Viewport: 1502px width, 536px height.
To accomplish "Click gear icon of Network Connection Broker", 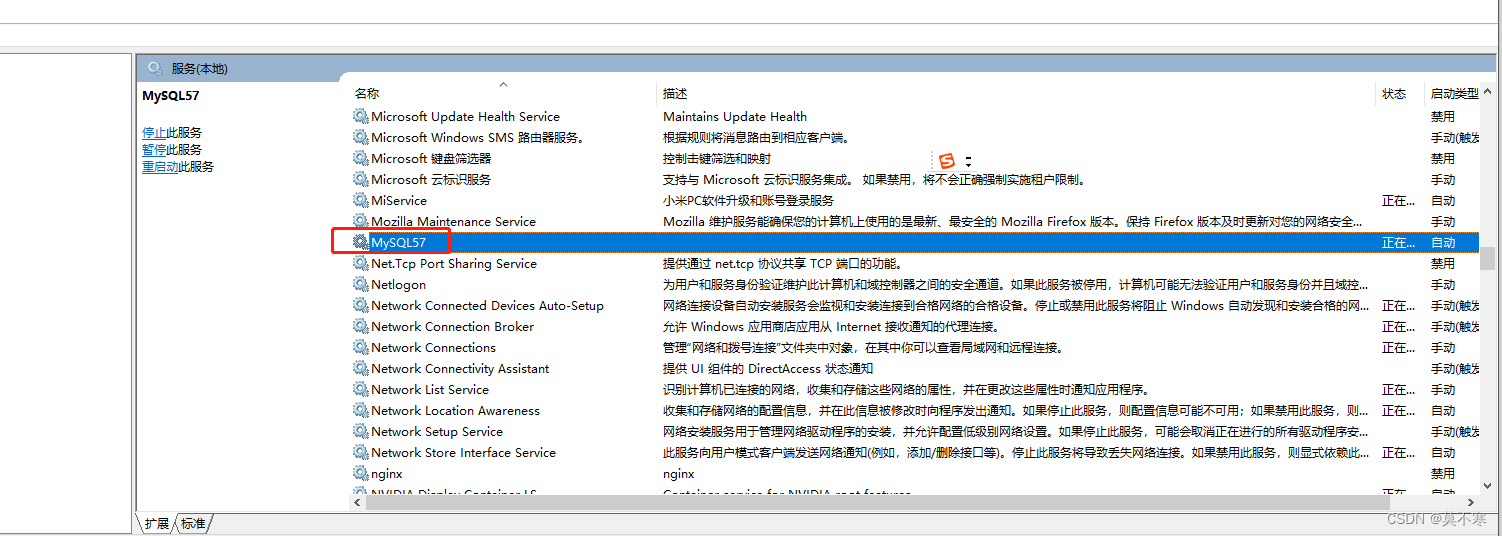I will pos(361,326).
